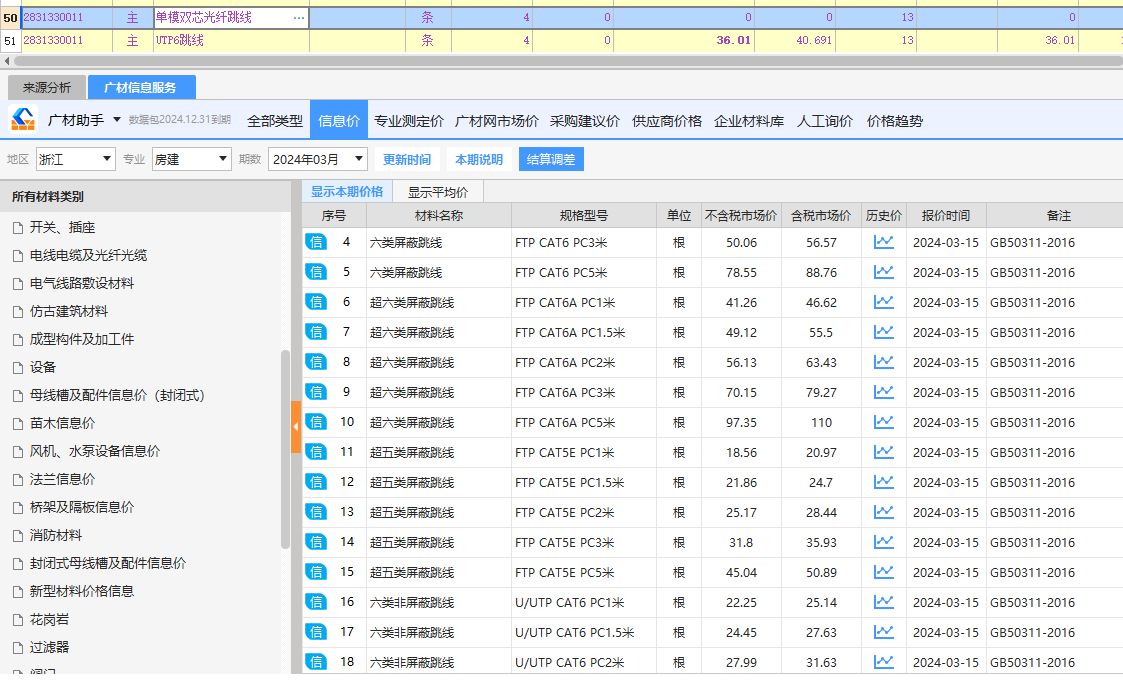
Task: Open 仿古建筑材料 category
Action: coord(69,311)
